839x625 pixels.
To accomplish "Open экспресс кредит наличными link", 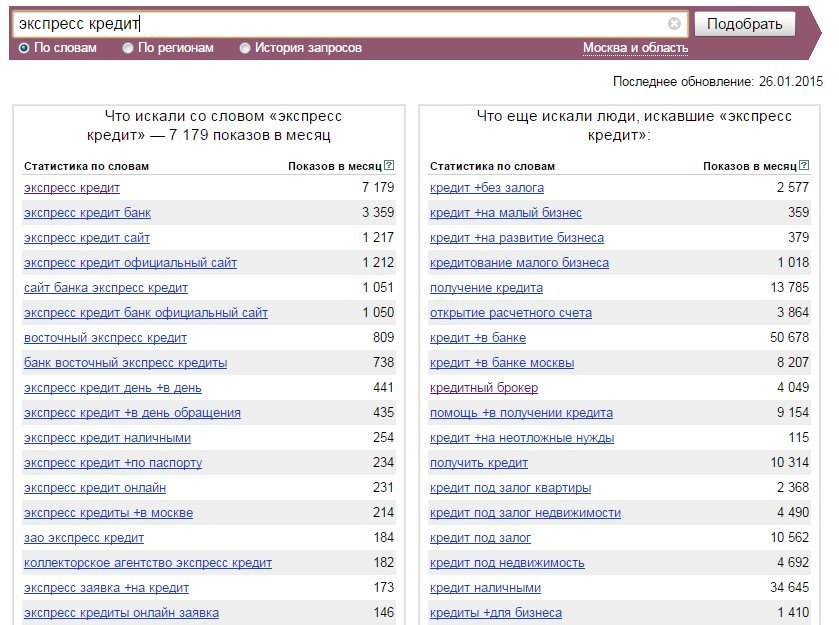I will (x=107, y=438).
